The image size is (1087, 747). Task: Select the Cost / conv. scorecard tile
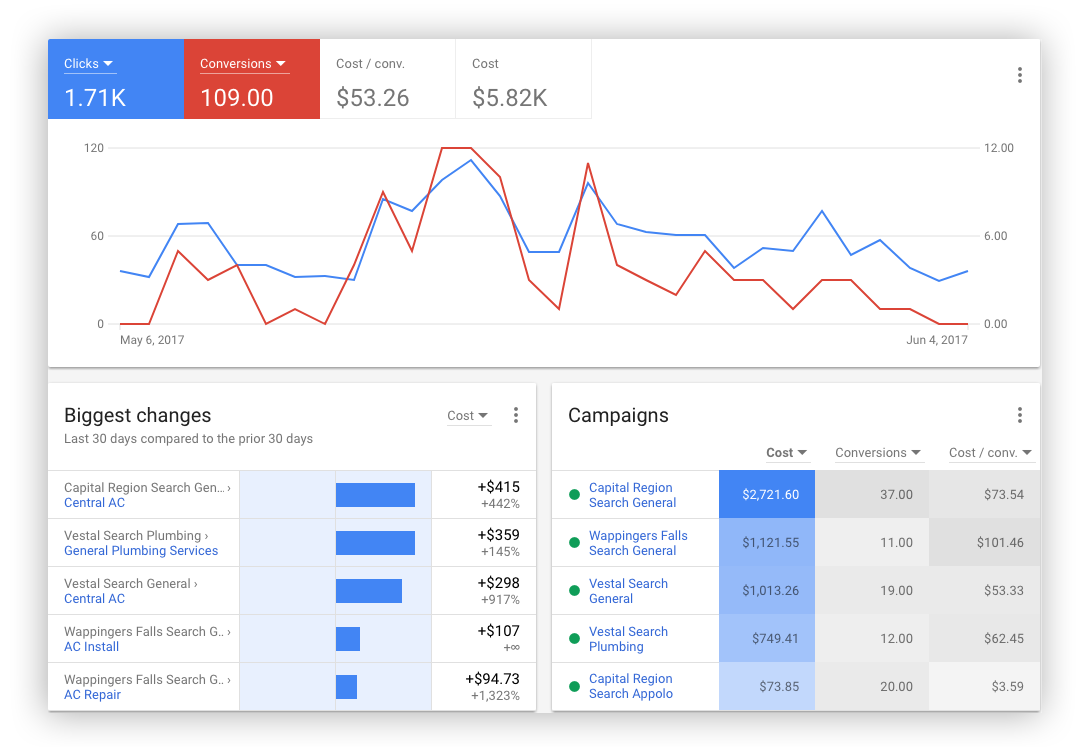388,79
